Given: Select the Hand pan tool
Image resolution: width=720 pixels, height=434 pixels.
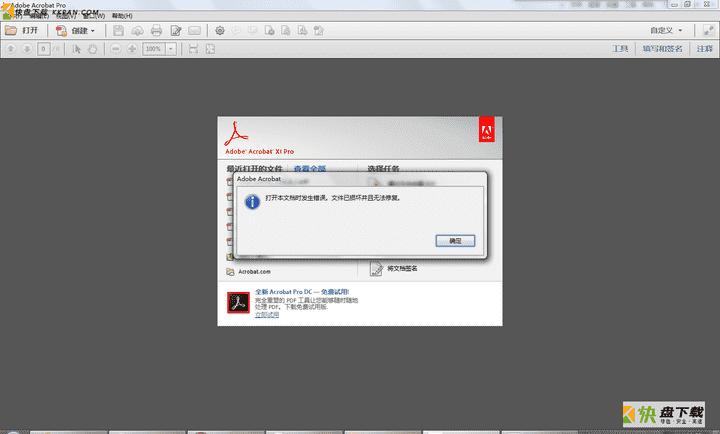Looking at the screenshot, I should tap(93, 49).
